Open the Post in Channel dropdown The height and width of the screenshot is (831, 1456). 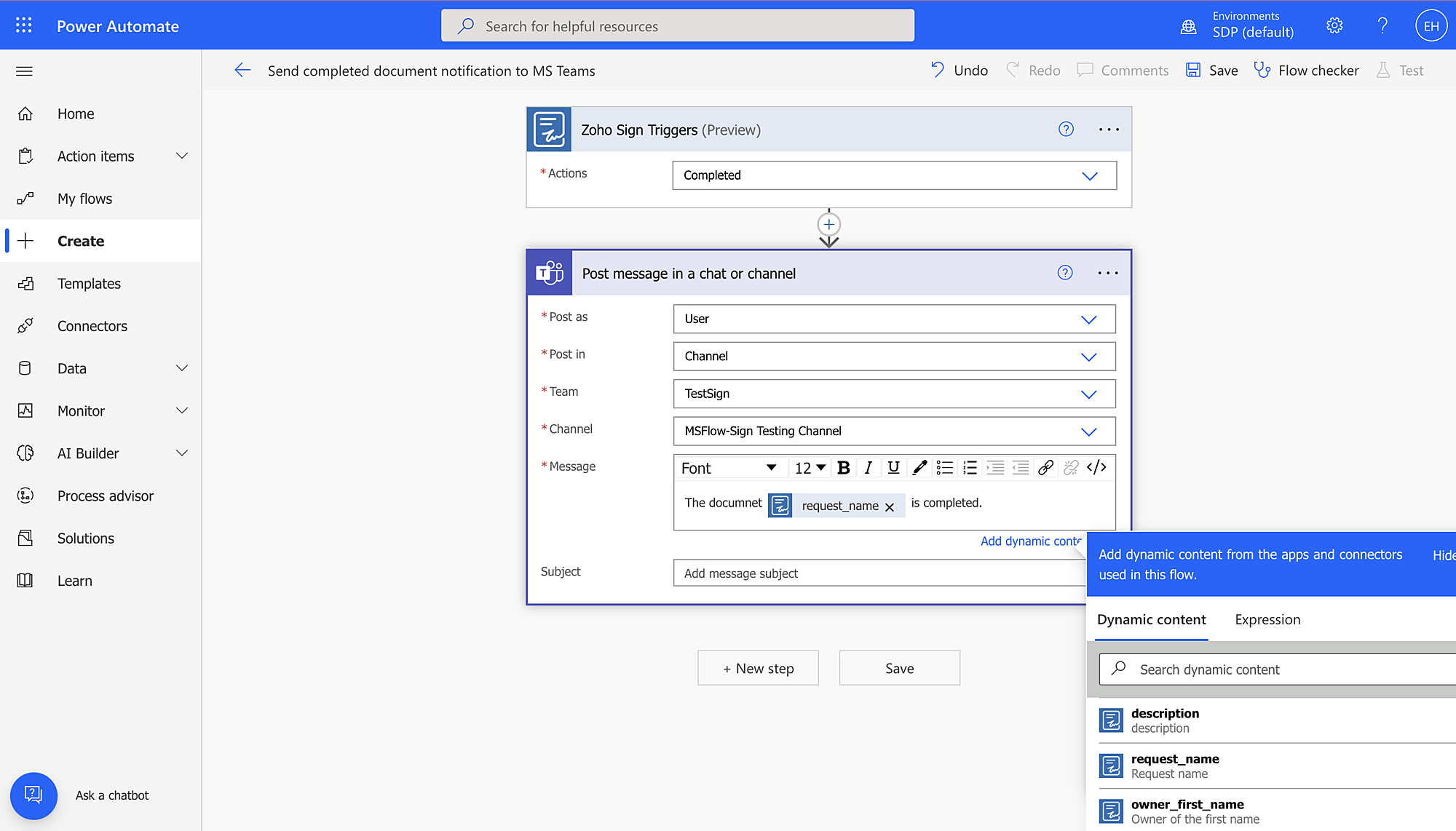[x=894, y=357]
